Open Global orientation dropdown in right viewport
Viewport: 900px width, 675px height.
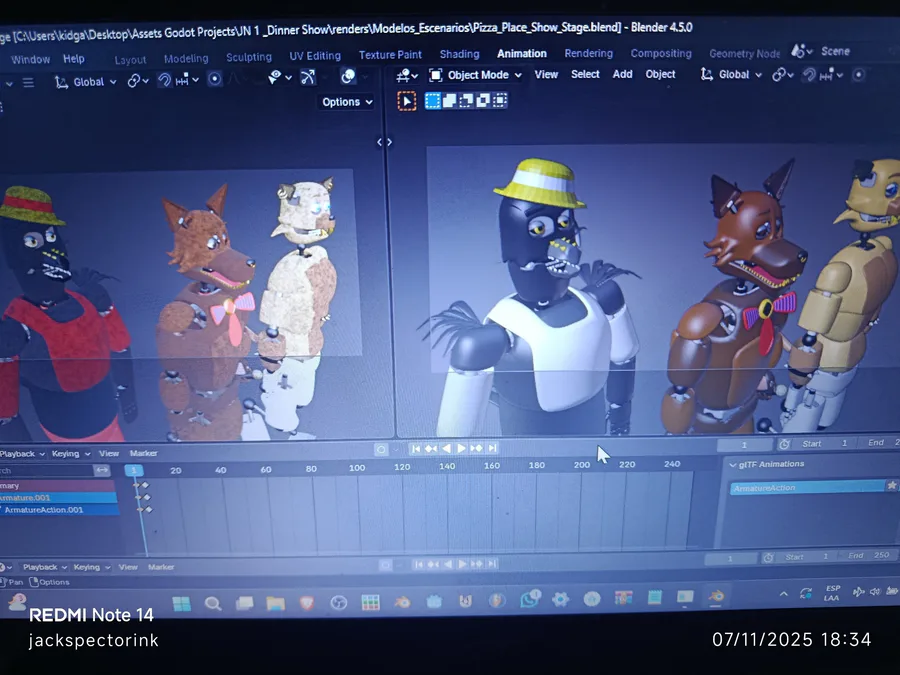(731, 75)
